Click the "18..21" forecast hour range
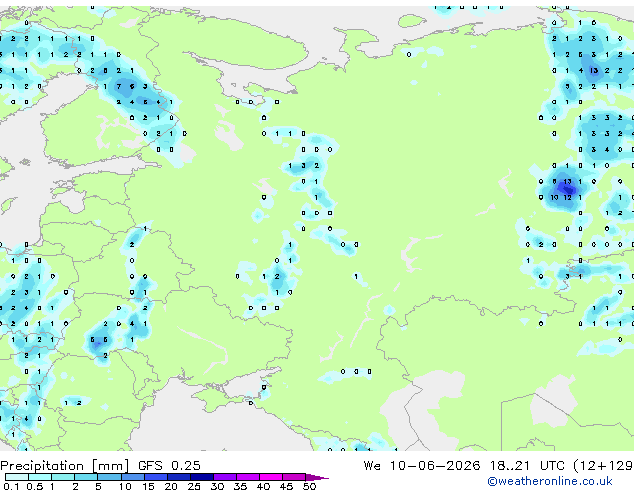 (509, 465)
